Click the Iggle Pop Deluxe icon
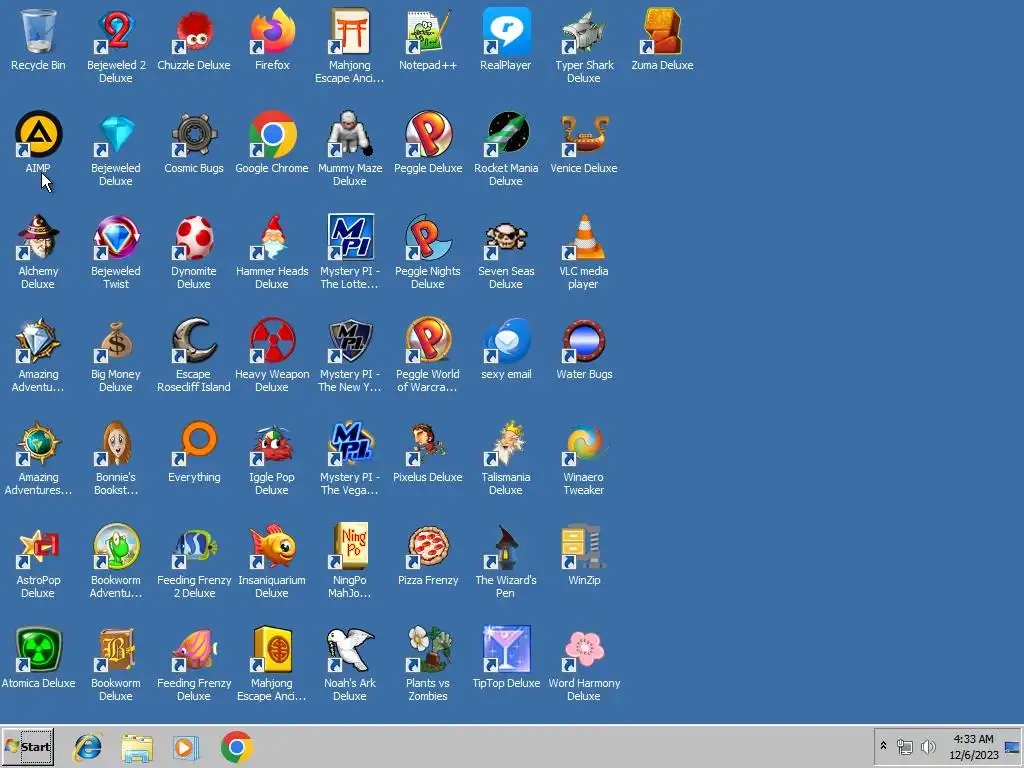Viewport: 1024px width, 768px height. click(x=272, y=443)
